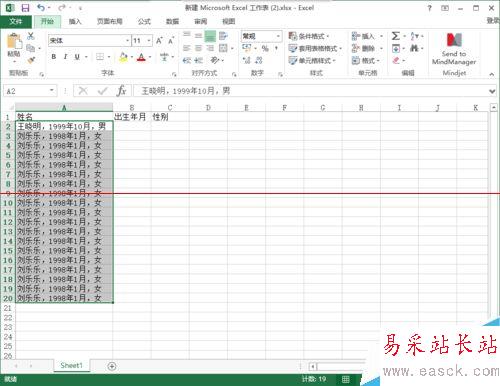Add a new sheet with plus icon
The width and height of the screenshot is (500, 386).
tap(112, 366)
